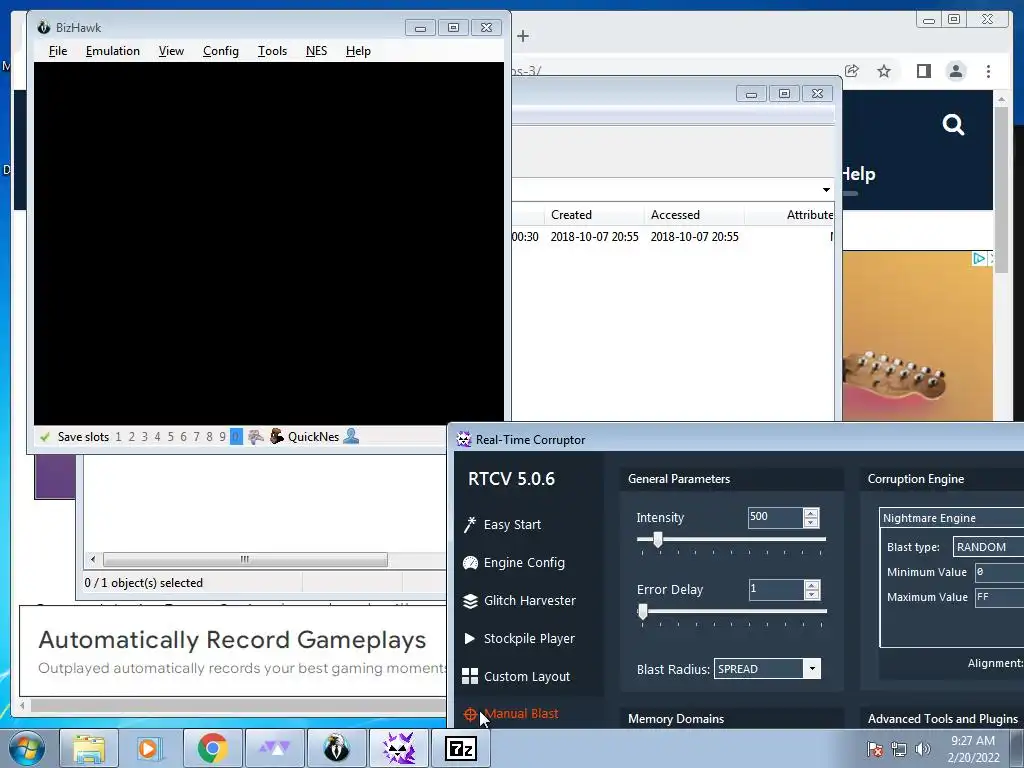Viewport: 1024px width, 768px height.
Task: Sort by the Accessed column header
Action: click(694, 215)
